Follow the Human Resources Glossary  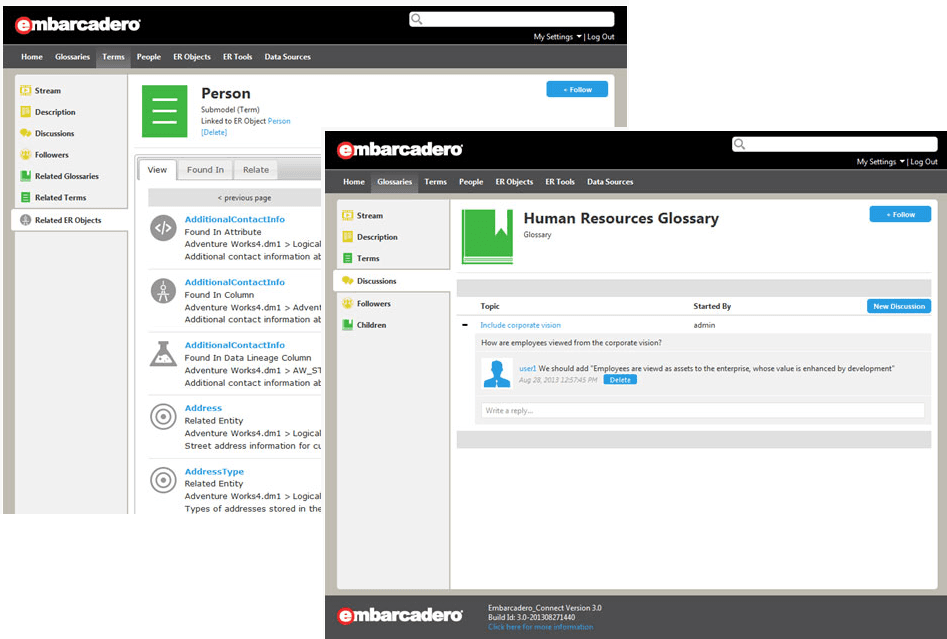pyautogui.click(x=900, y=214)
